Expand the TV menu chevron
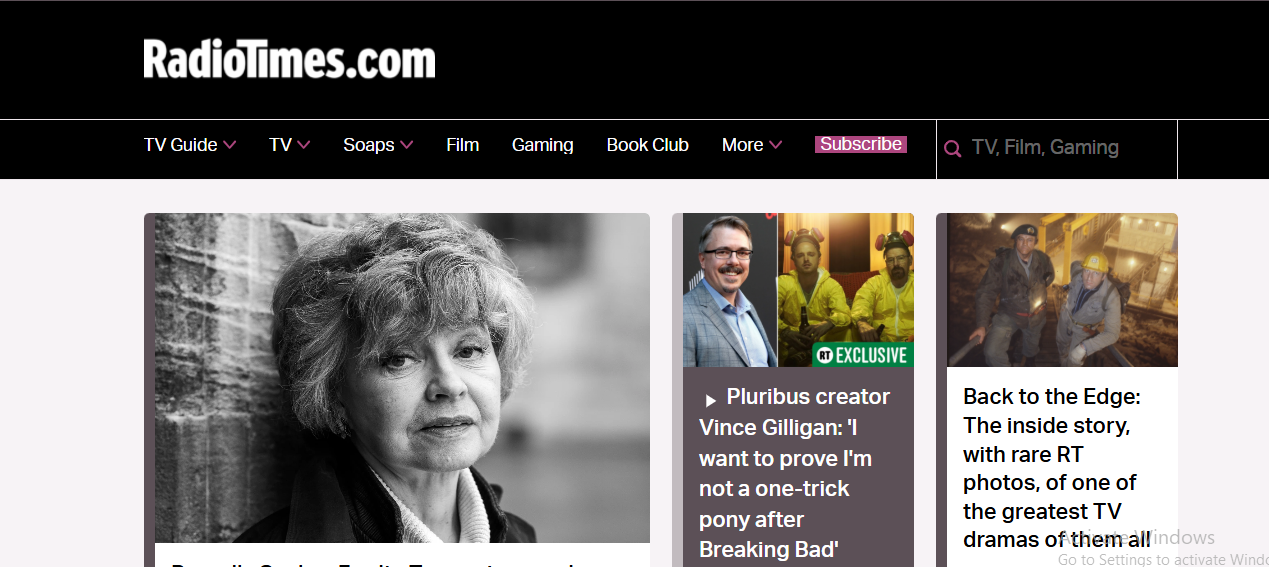1269x567 pixels. click(x=304, y=145)
